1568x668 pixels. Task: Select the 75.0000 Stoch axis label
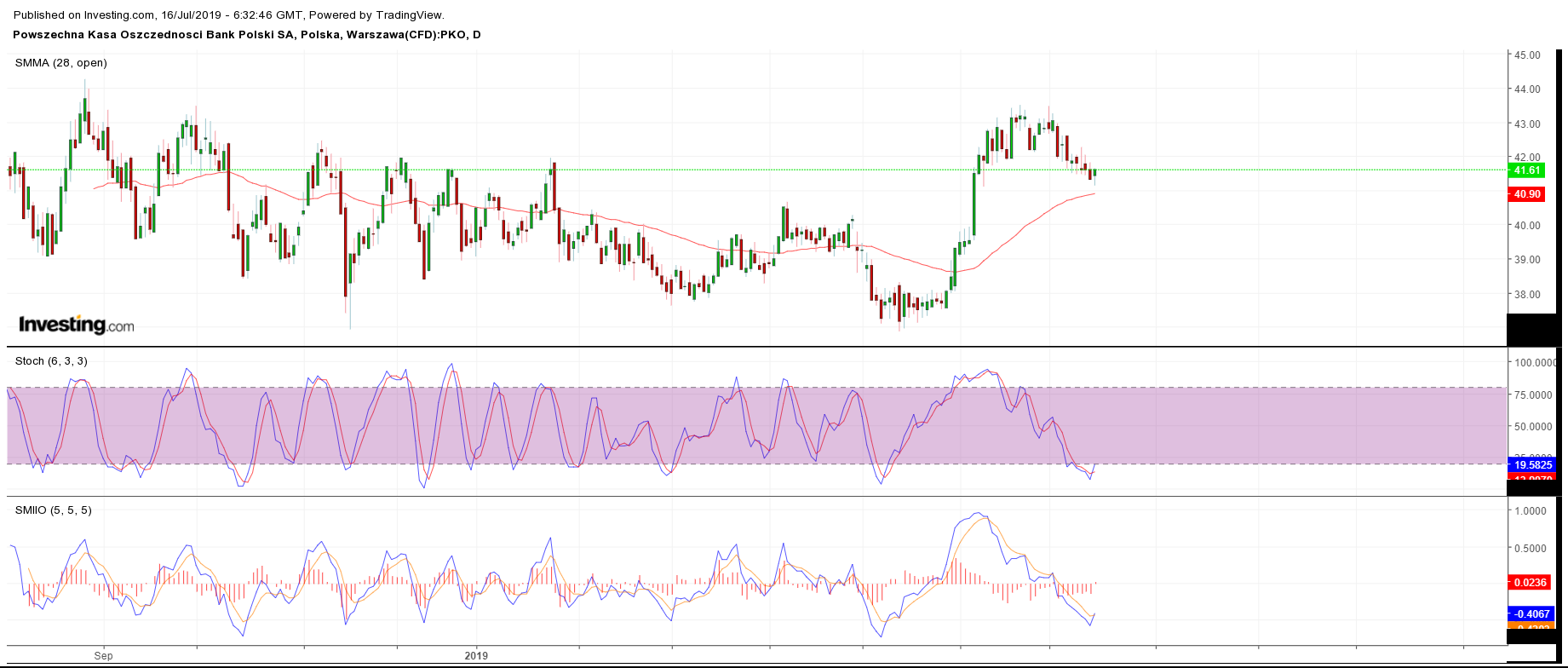click(1532, 395)
